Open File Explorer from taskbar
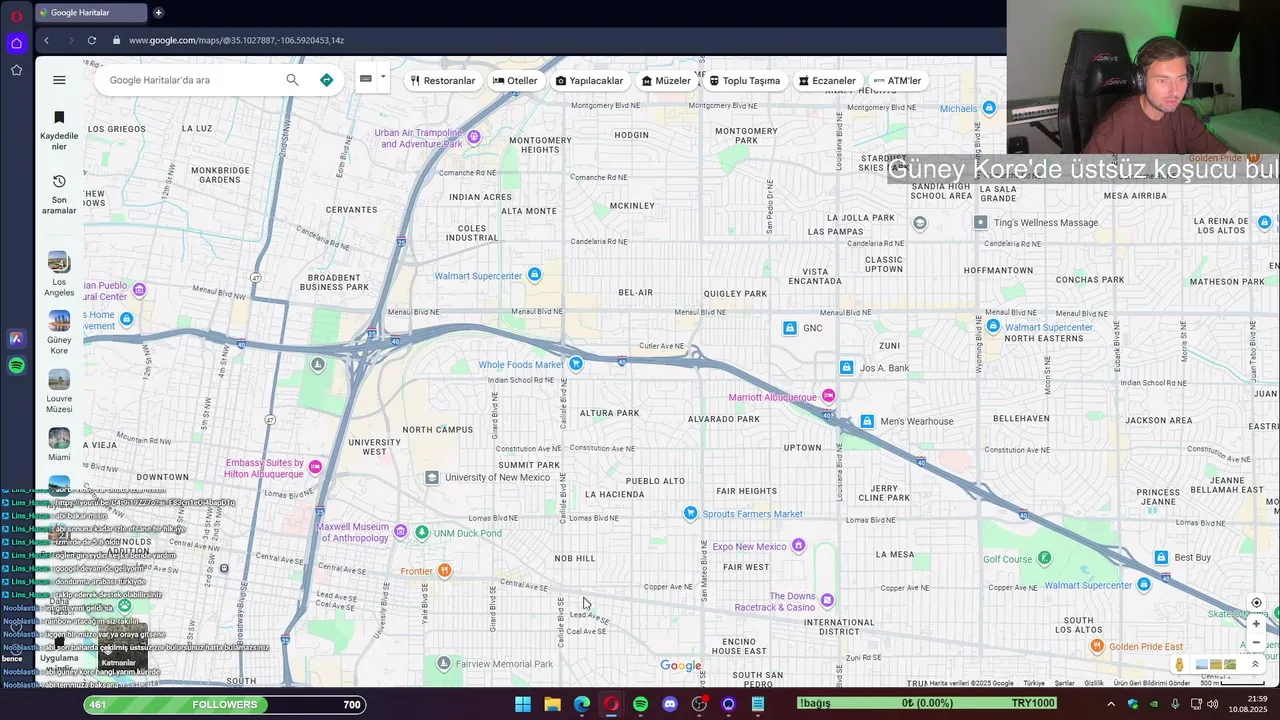Screen dimensions: 1280x720 [552, 704]
